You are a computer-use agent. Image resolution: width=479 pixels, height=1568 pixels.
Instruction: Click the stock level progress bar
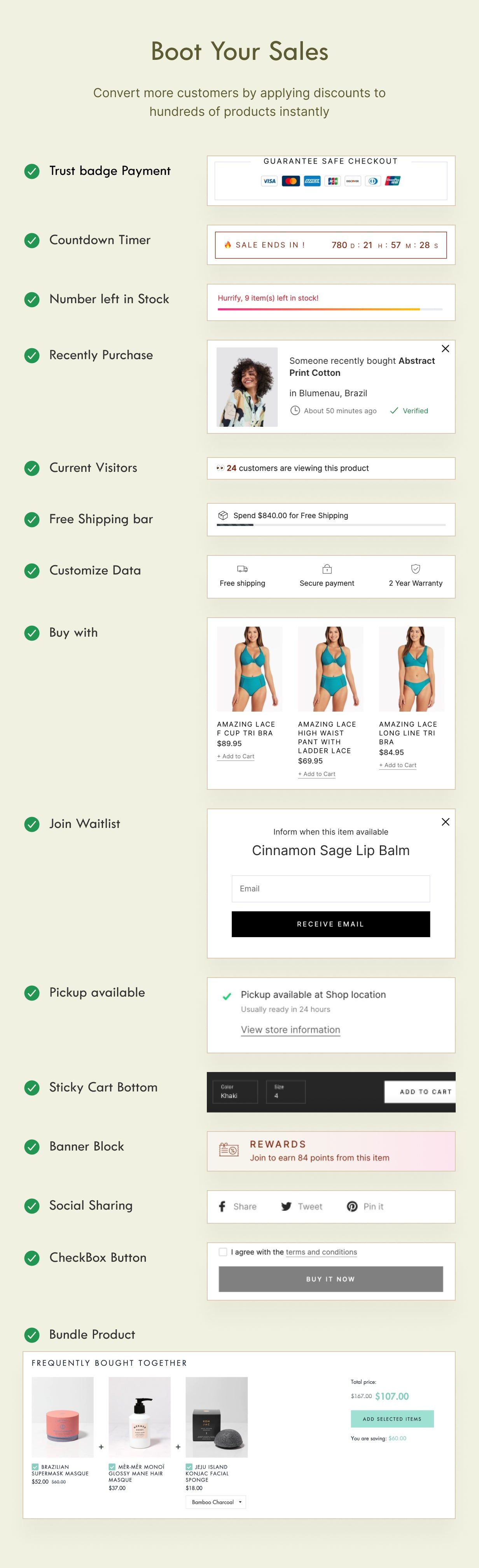pos(330,309)
